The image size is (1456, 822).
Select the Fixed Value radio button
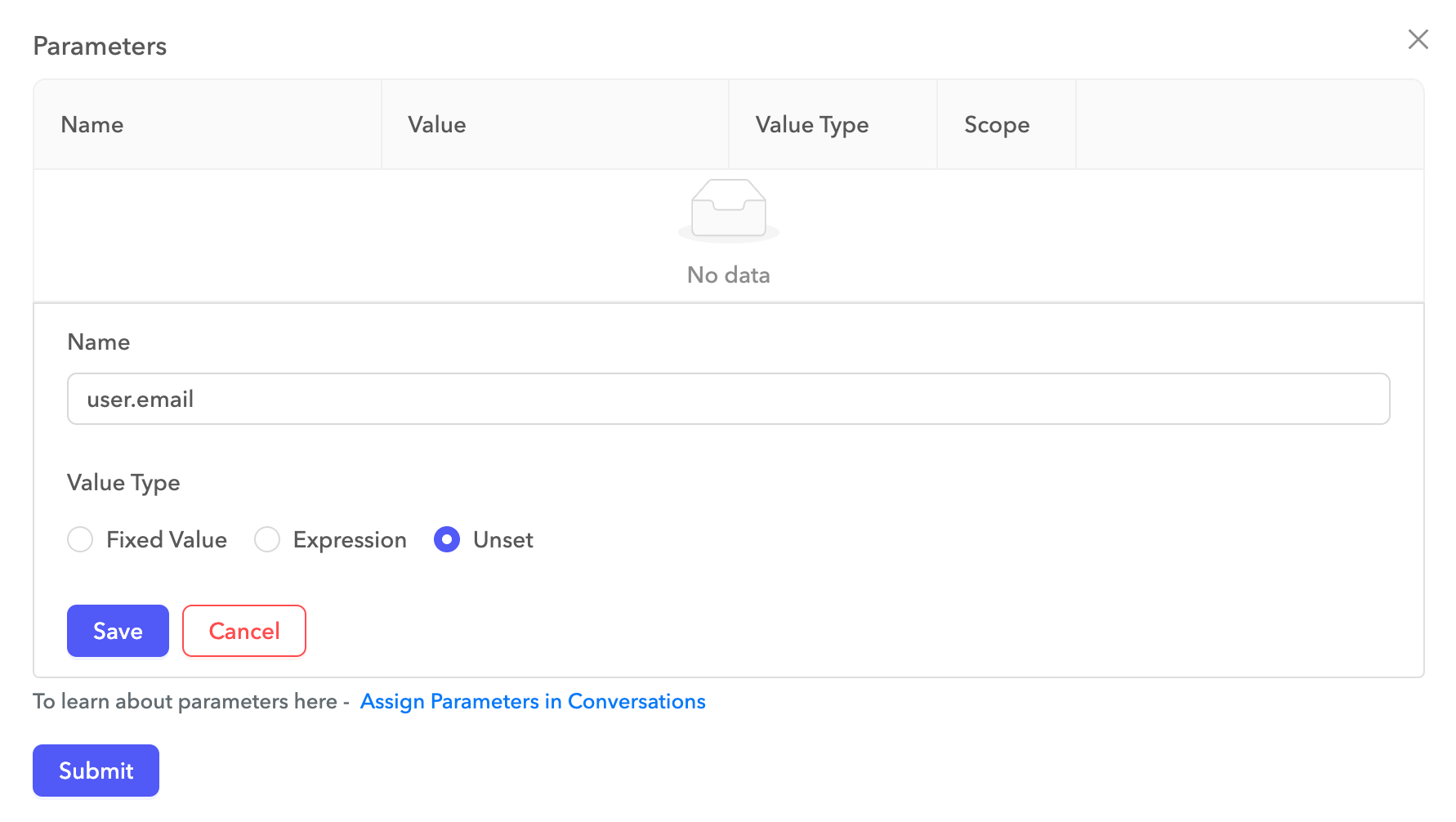tap(80, 539)
